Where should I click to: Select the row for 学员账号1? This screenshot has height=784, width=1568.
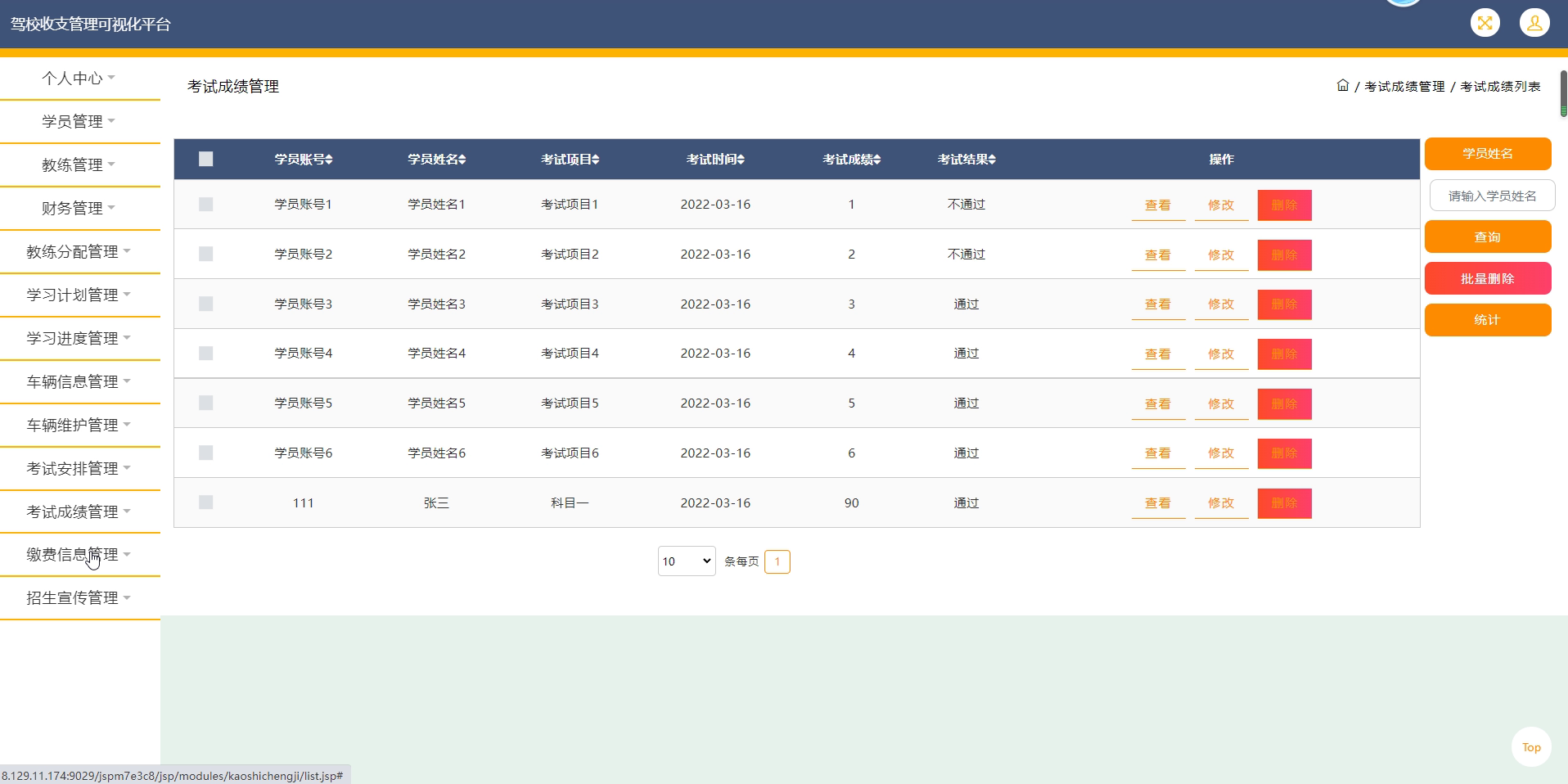(x=205, y=204)
